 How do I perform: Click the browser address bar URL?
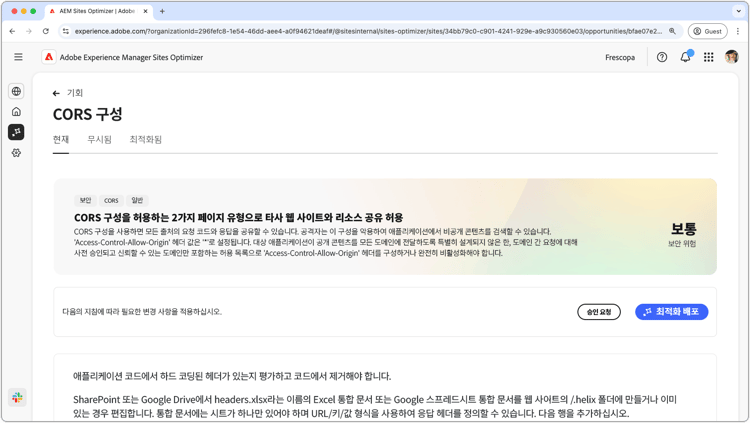(x=368, y=31)
